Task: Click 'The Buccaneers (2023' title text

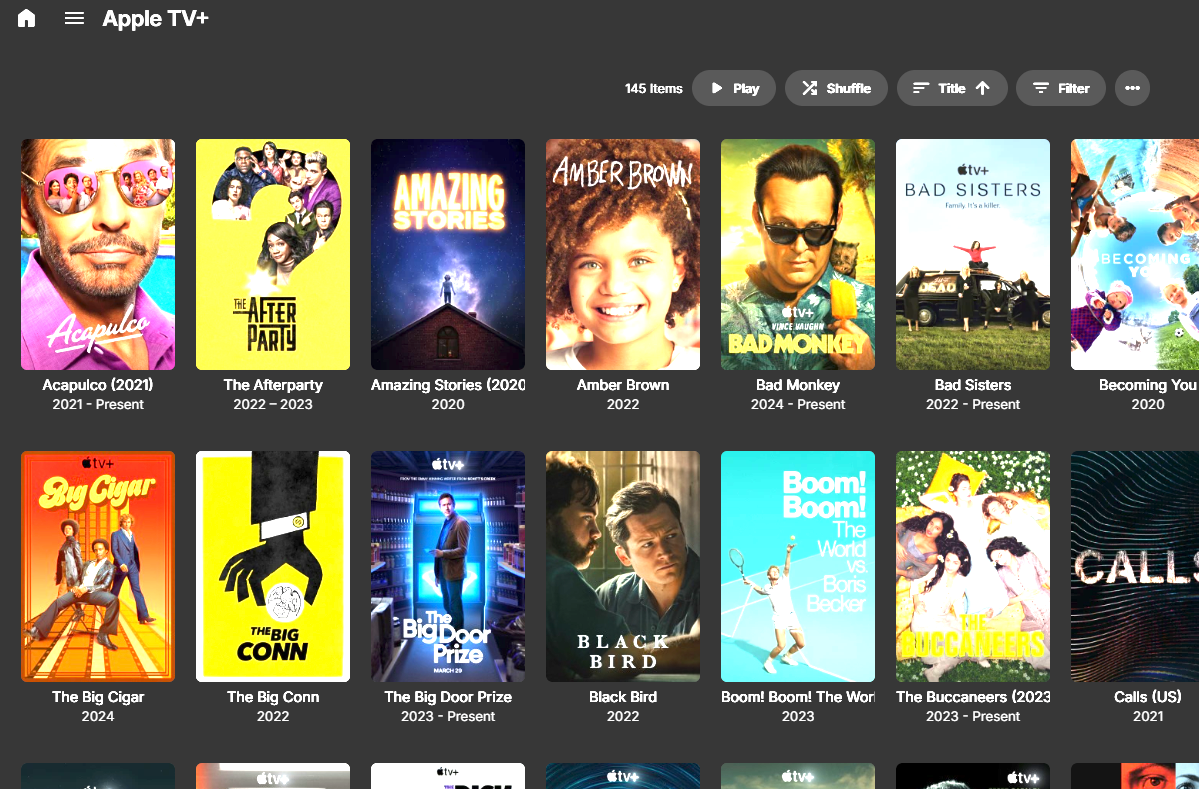Action: (973, 697)
